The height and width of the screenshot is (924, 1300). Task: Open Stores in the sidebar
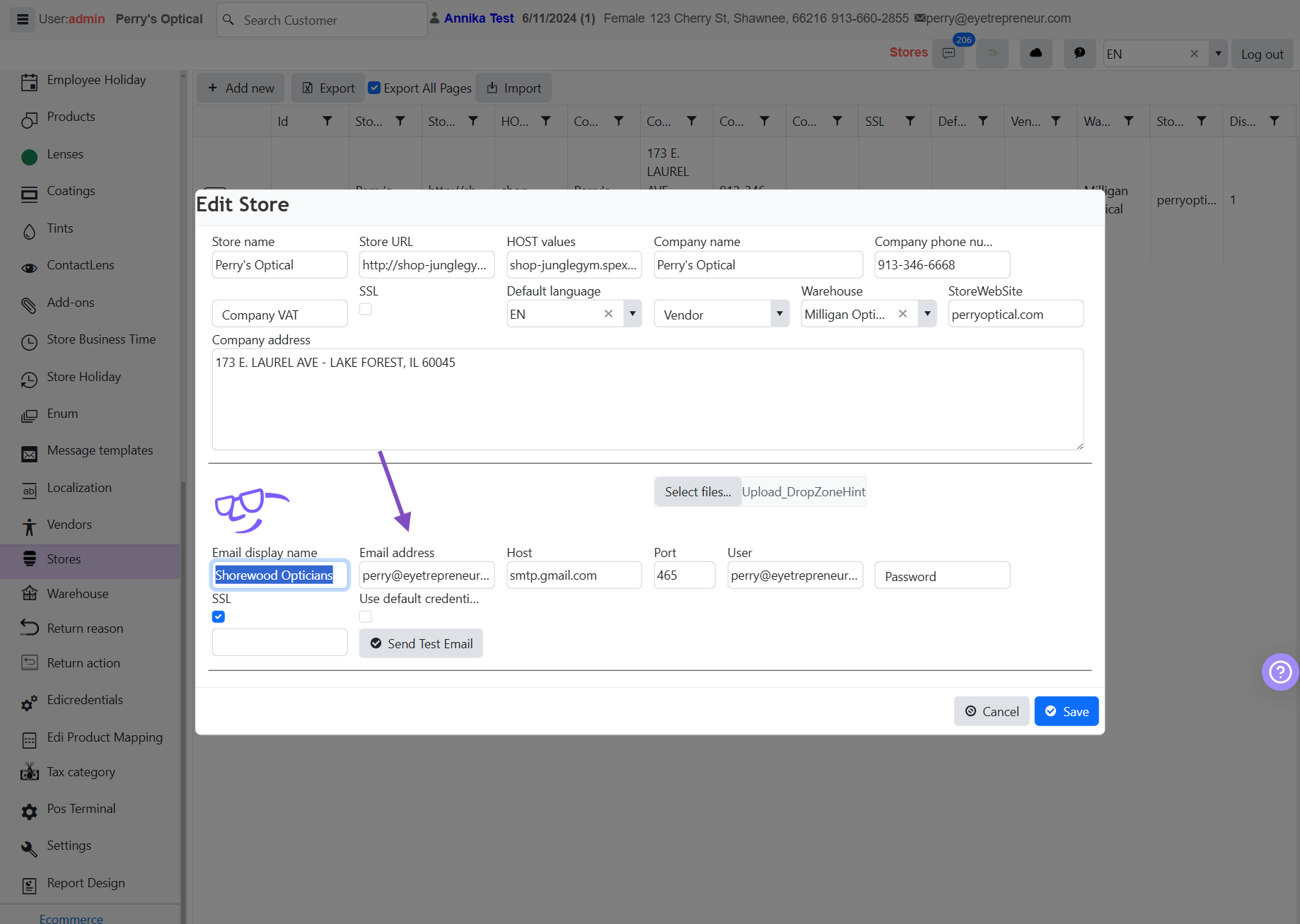click(90, 559)
